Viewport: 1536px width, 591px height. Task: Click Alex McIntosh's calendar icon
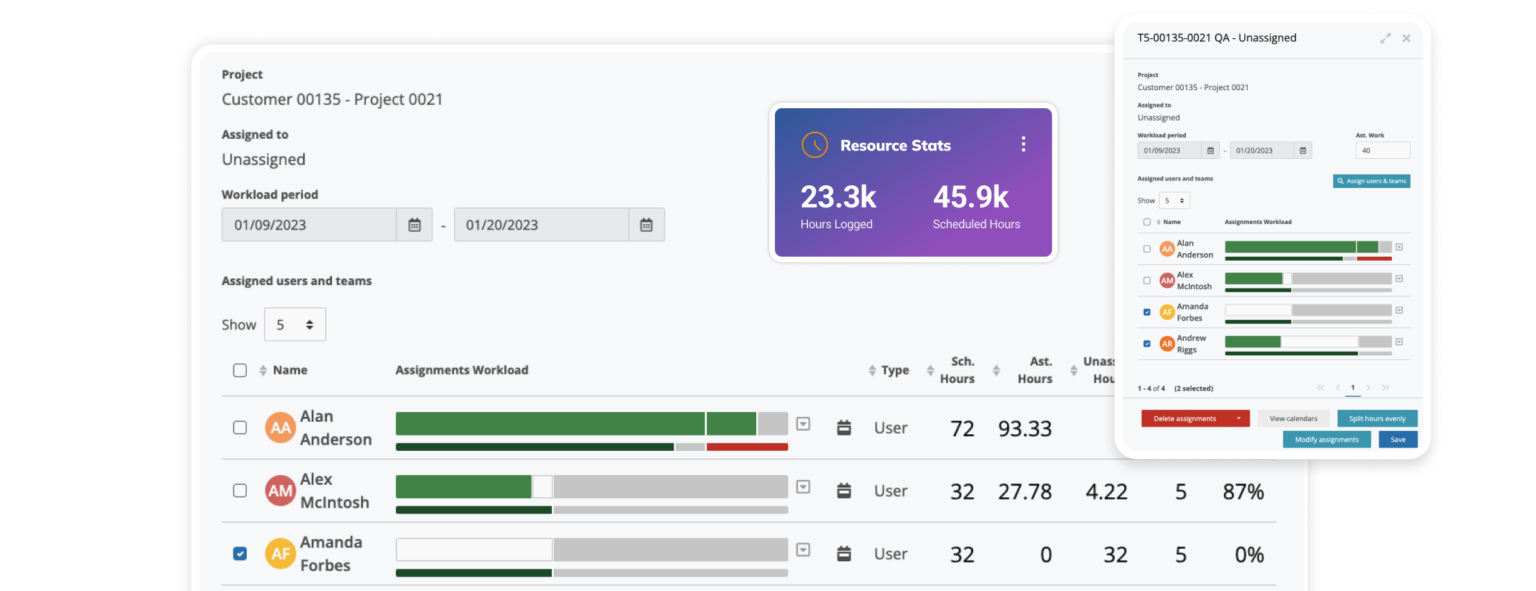844,490
